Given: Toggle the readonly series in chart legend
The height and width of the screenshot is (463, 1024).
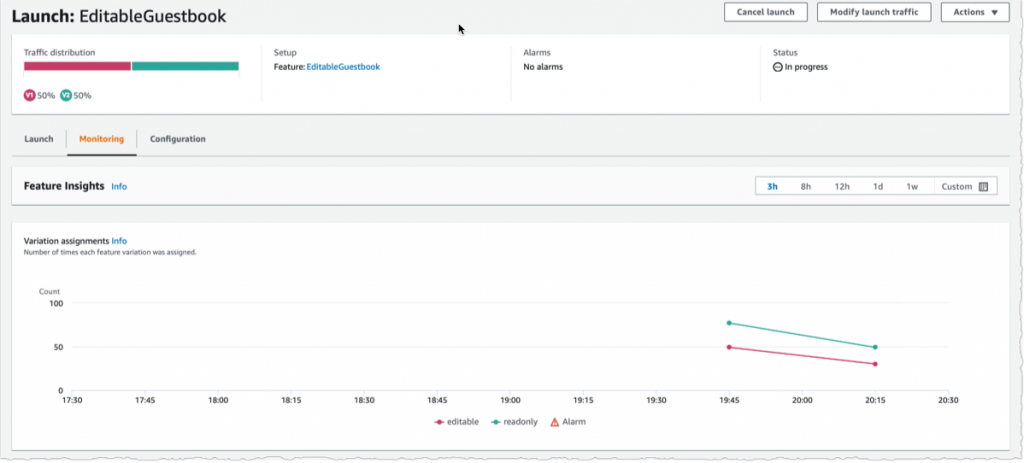Looking at the screenshot, I should click(515, 422).
